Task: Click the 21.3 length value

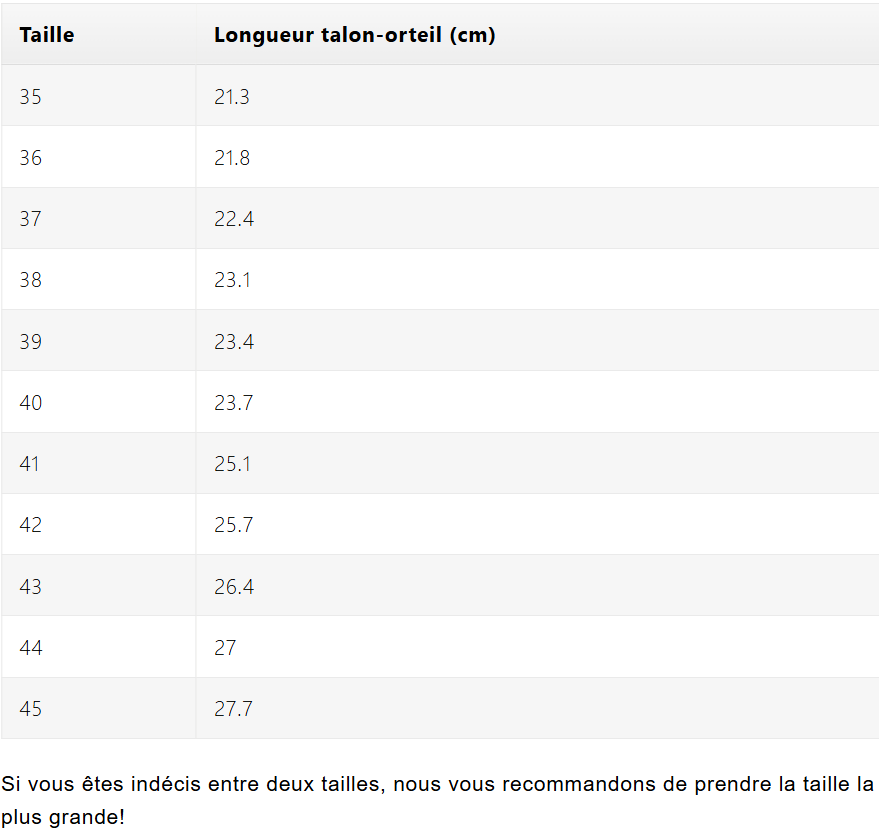Action: coord(232,97)
